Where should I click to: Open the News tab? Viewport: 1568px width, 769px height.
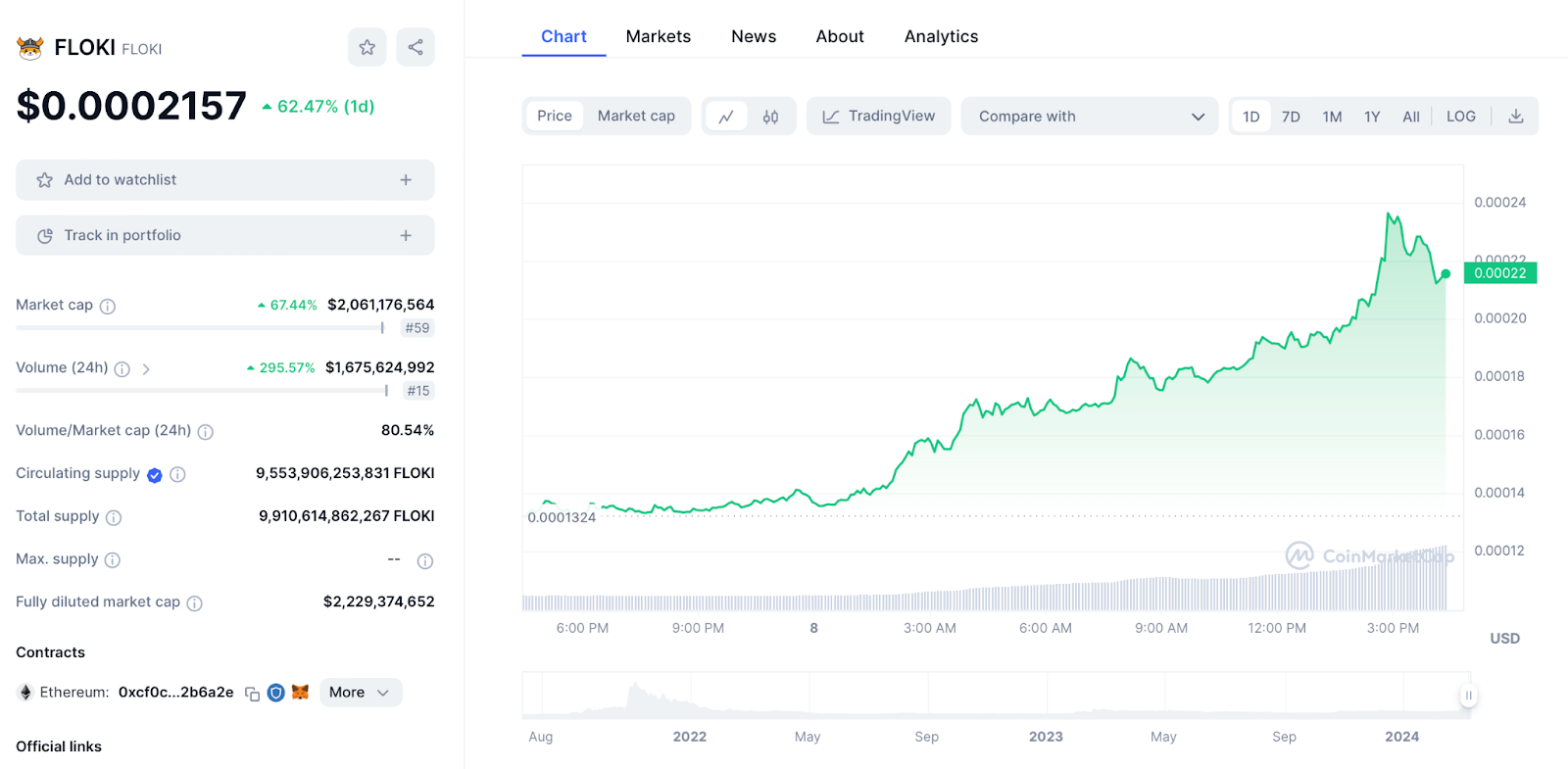(754, 36)
